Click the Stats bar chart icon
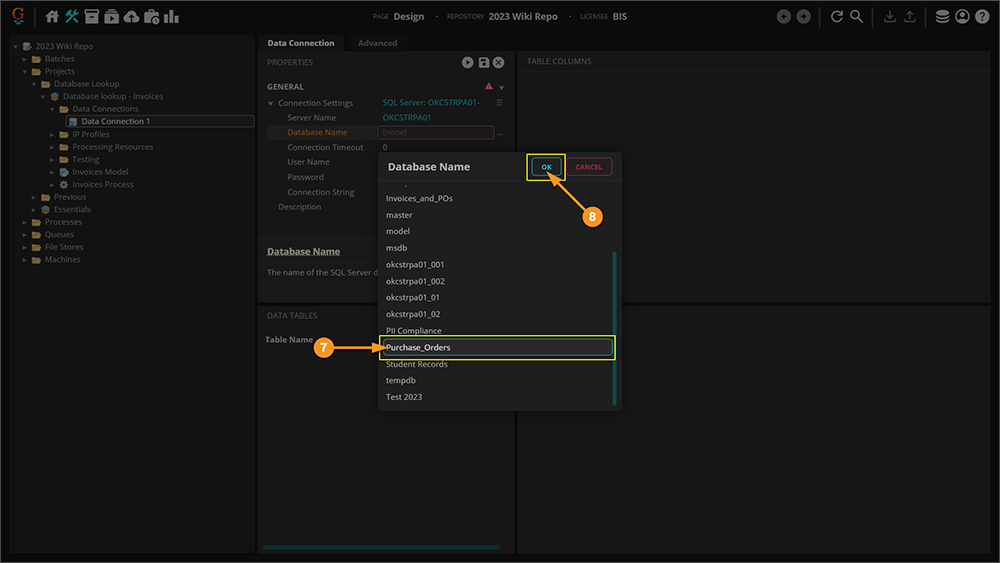 [171, 17]
